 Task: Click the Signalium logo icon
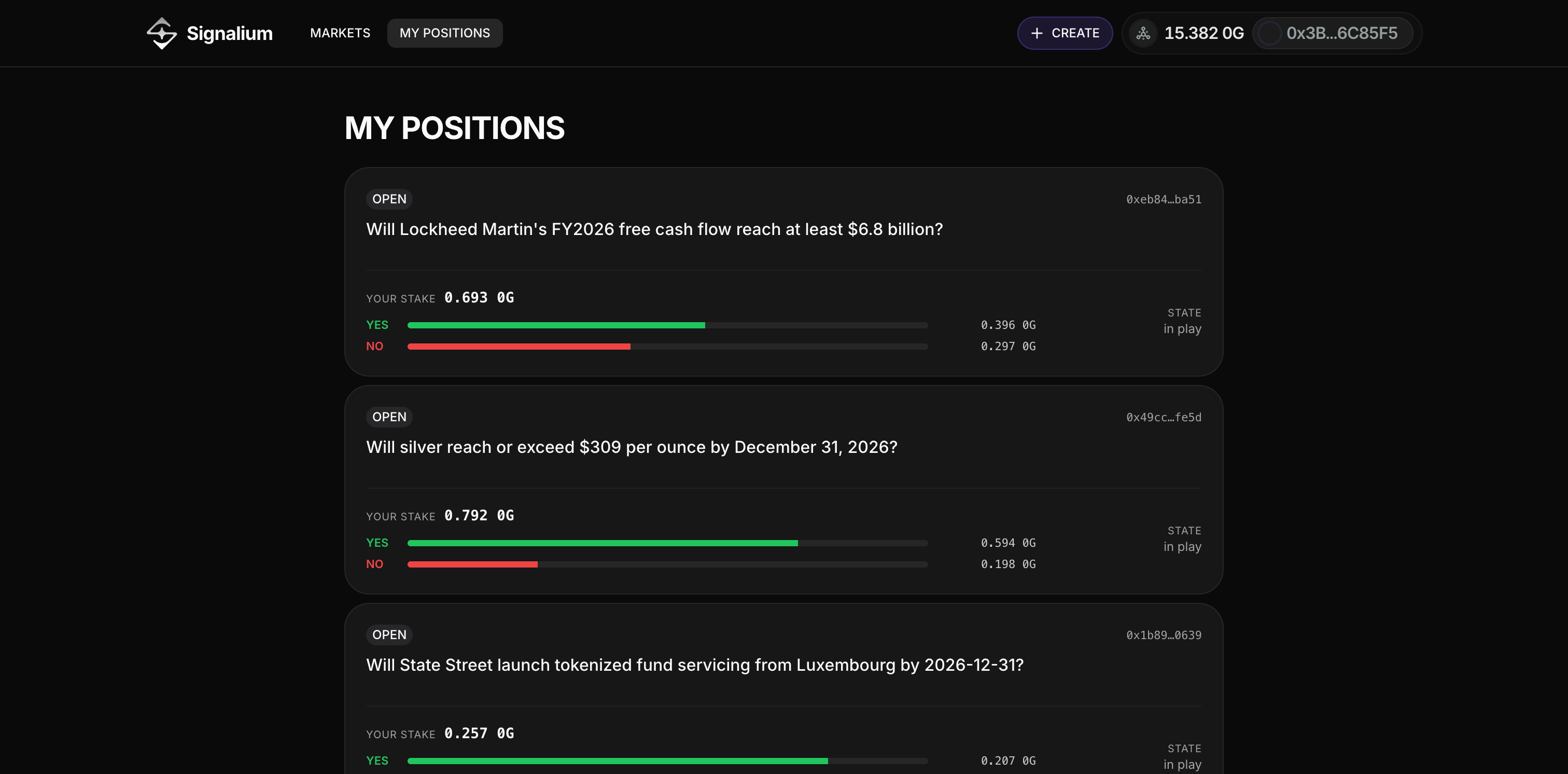click(161, 33)
